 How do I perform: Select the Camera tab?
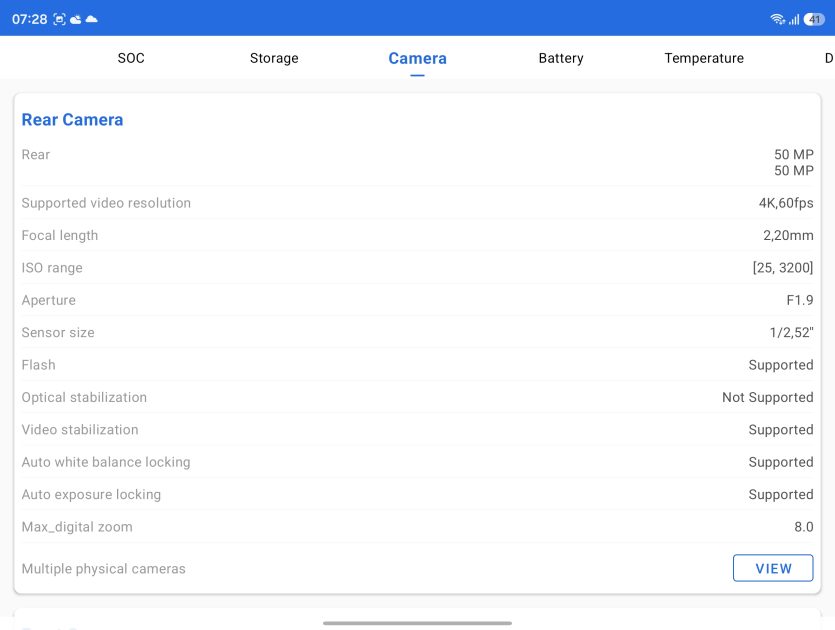[x=418, y=58]
